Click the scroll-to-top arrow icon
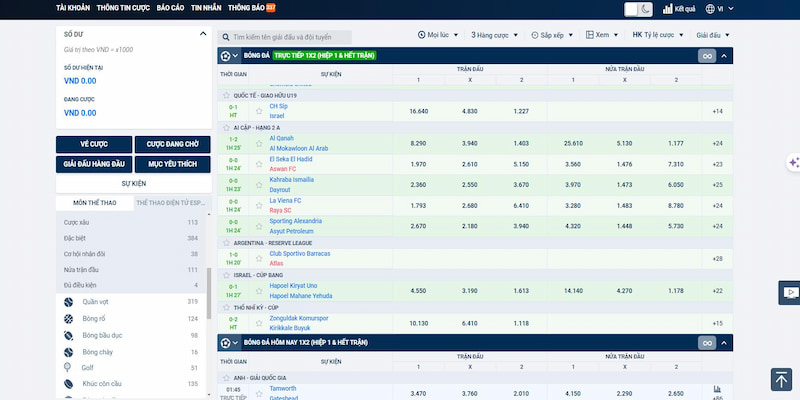The image size is (800, 400). 781,379
